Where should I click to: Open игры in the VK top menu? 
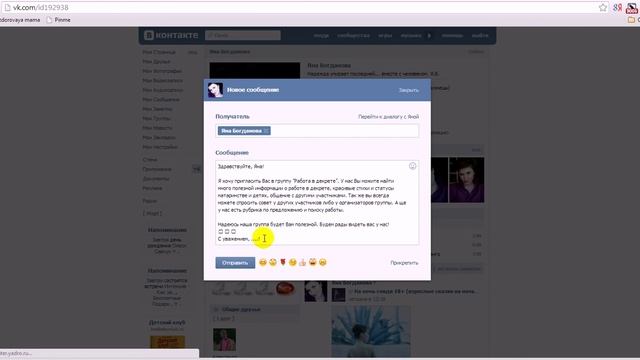click(385, 36)
